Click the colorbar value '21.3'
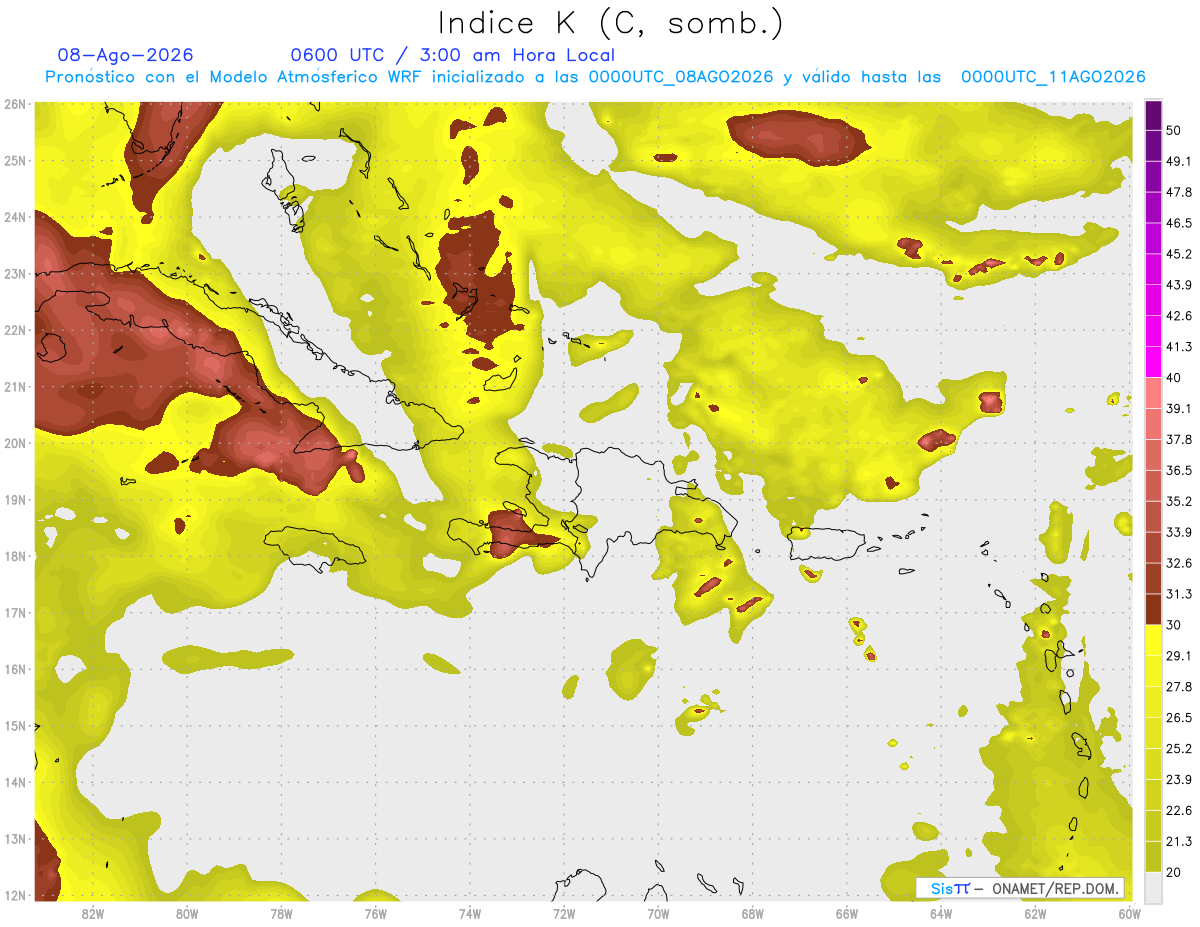Image resolution: width=1200 pixels, height=927 pixels. pyautogui.click(x=1179, y=842)
